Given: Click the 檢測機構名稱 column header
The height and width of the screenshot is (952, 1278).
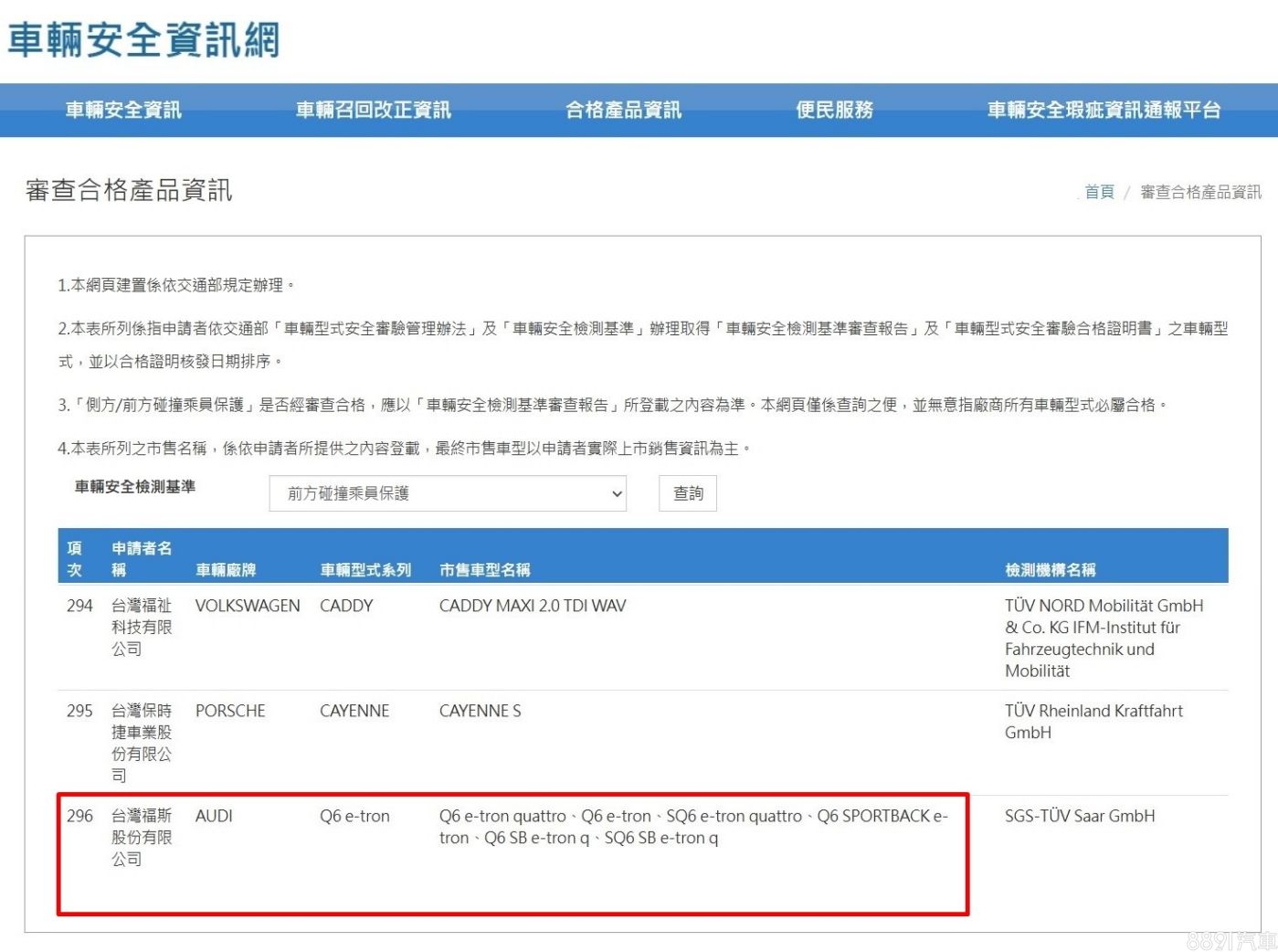Looking at the screenshot, I should [x=1050, y=570].
